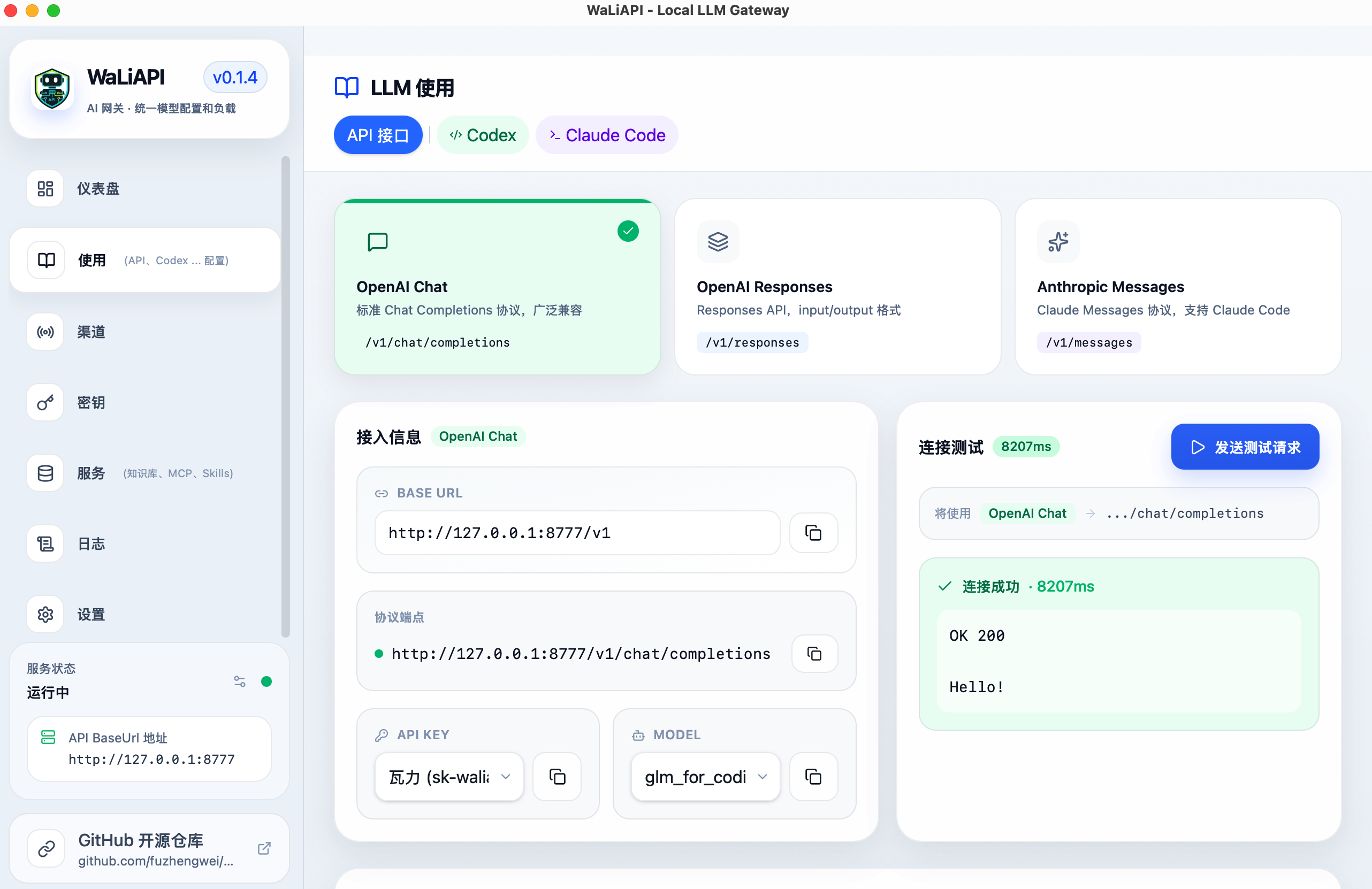Go to 仪表盘 in the sidebar

tap(144, 188)
